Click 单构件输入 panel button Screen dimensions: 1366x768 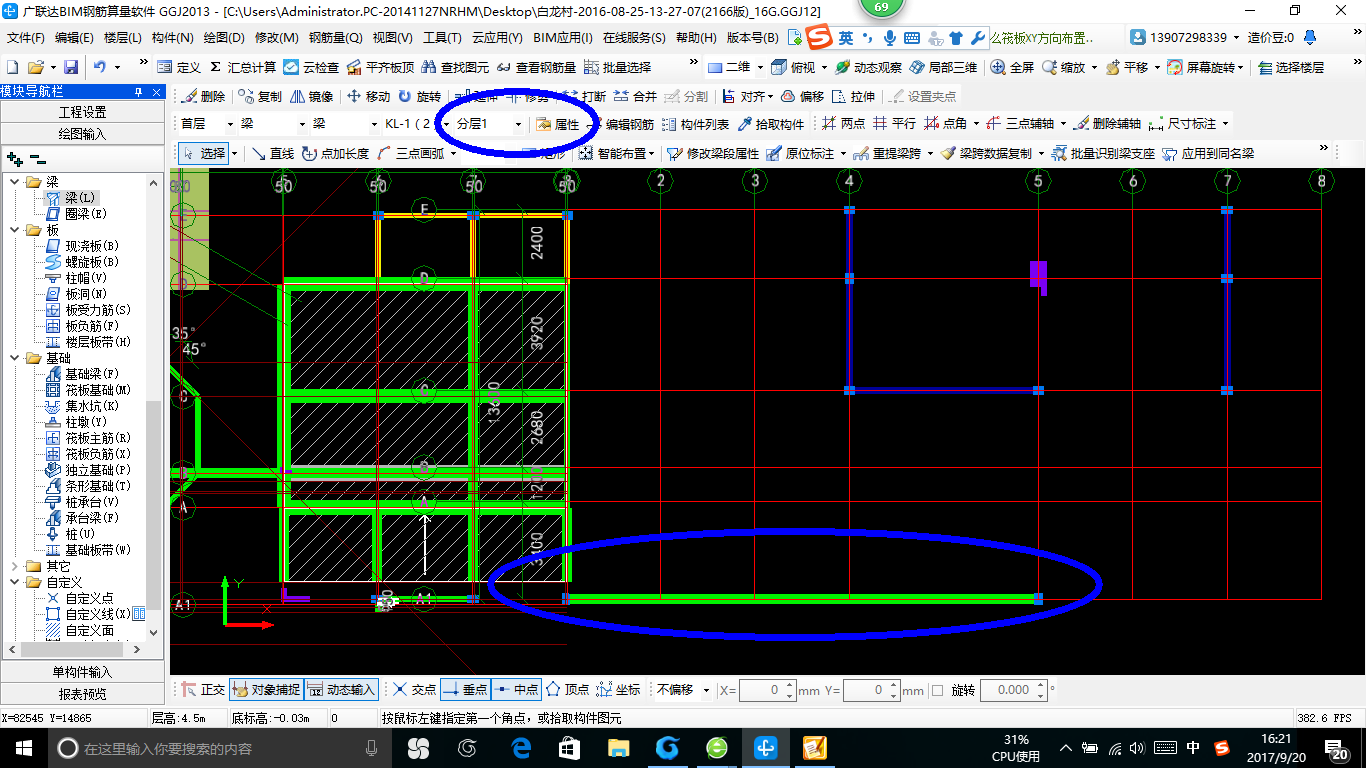[x=82, y=672]
